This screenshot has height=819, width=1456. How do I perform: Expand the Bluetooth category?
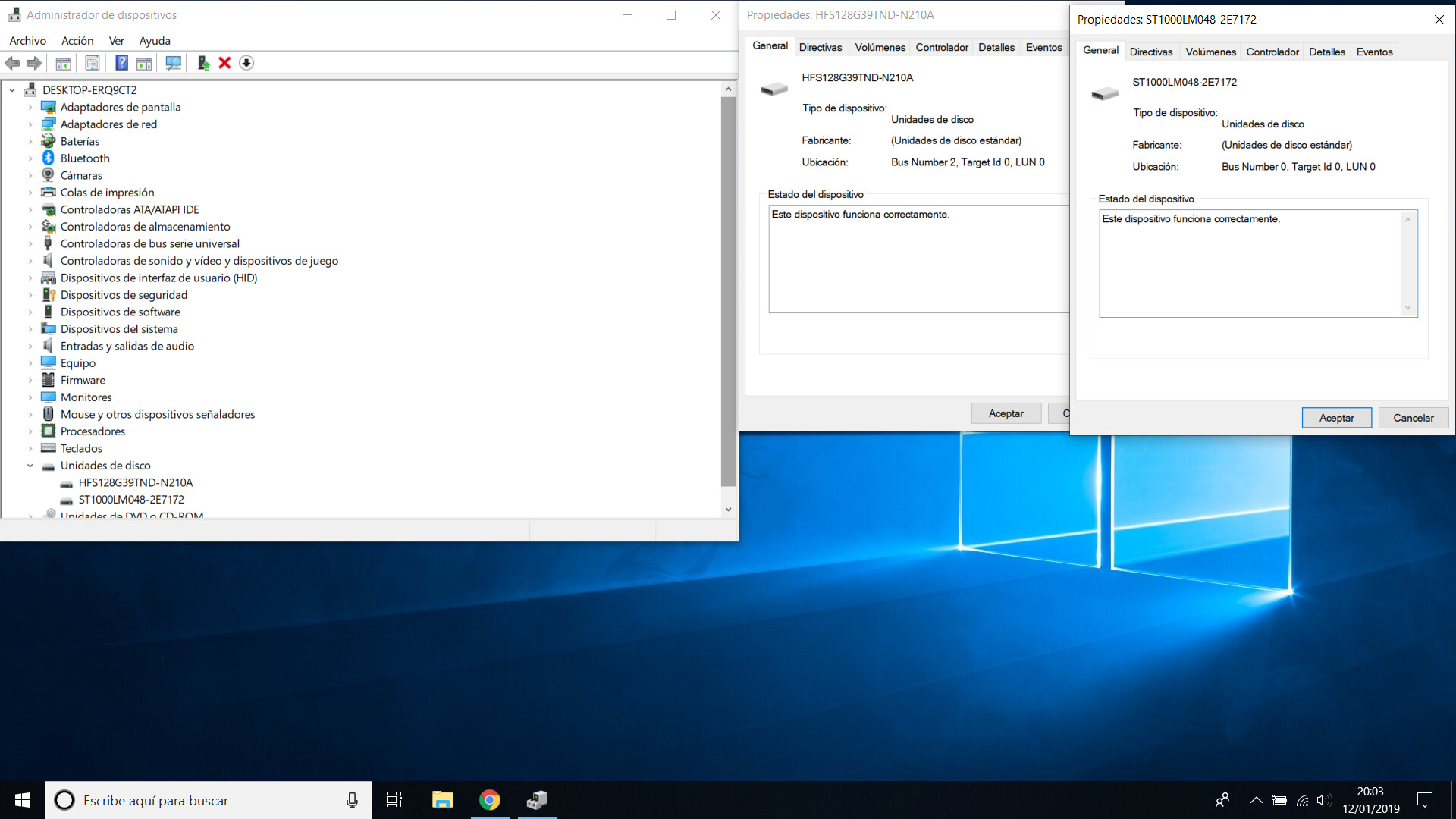[30, 158]
